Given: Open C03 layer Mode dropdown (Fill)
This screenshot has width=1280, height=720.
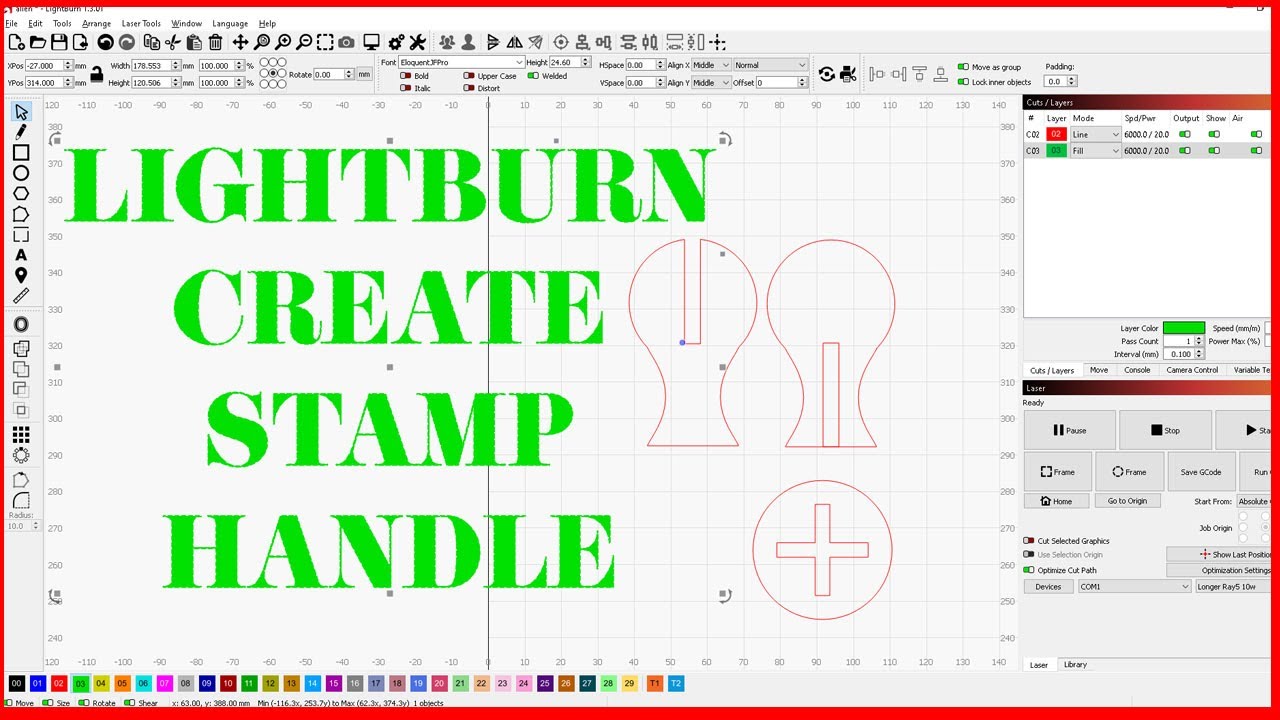Looking at the screenshot, I should click(1096, 151).
